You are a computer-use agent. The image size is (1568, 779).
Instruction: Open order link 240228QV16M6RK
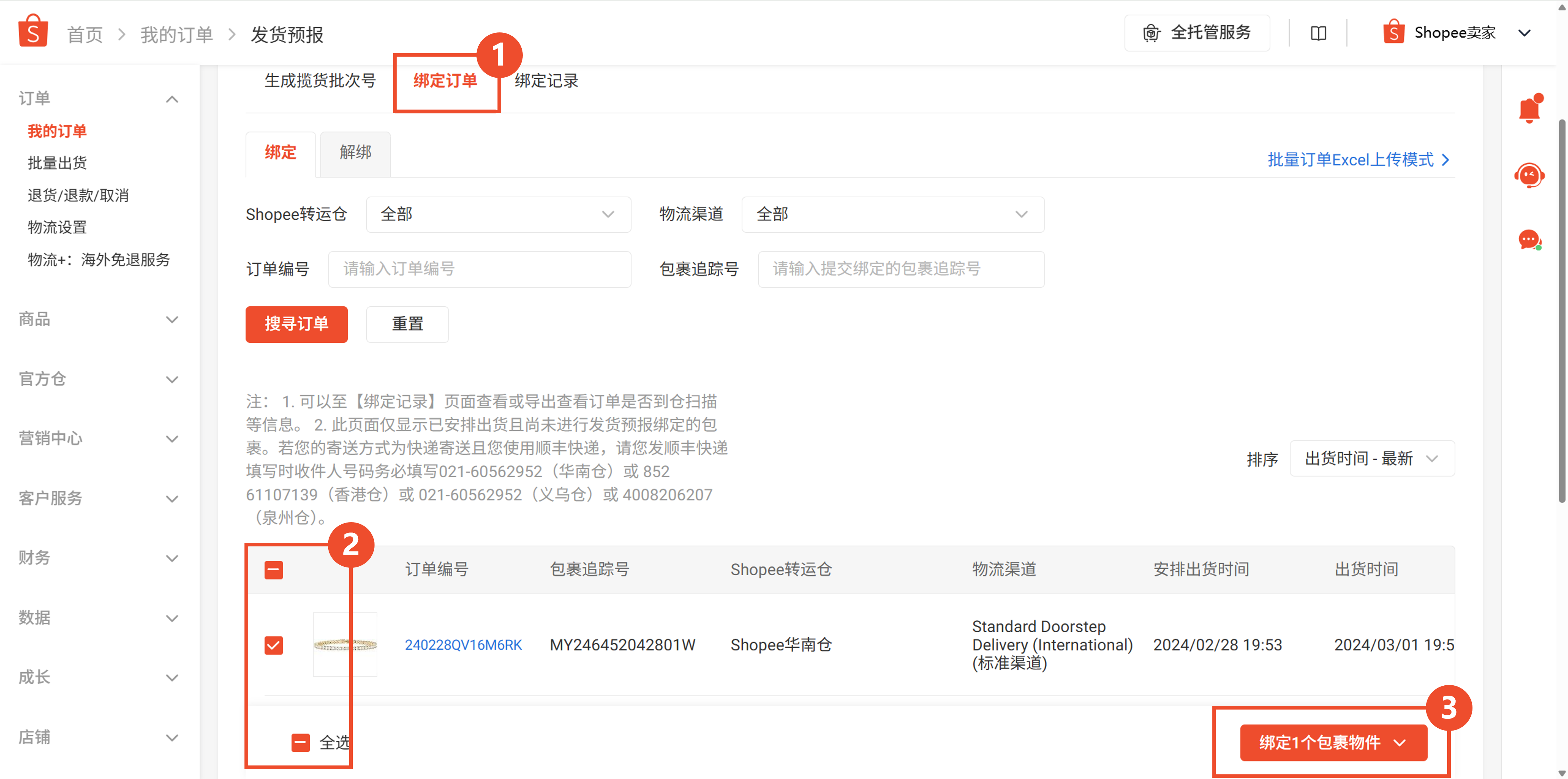(x=463, y=645)
